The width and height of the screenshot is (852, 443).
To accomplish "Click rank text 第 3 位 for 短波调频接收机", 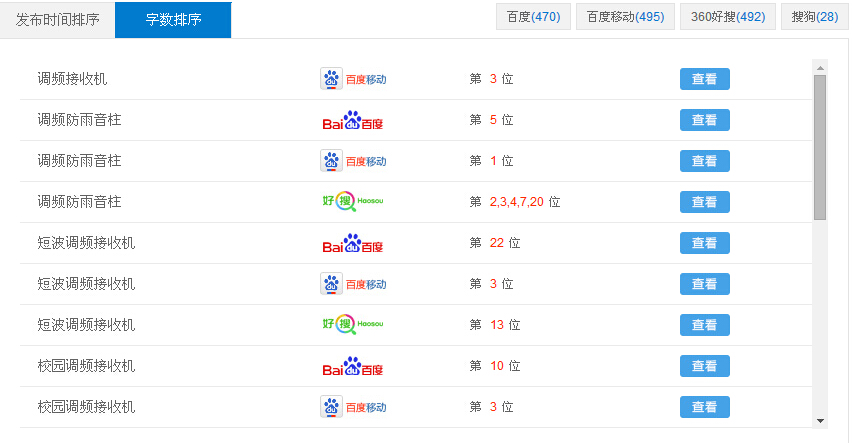I will coord(491,284).
